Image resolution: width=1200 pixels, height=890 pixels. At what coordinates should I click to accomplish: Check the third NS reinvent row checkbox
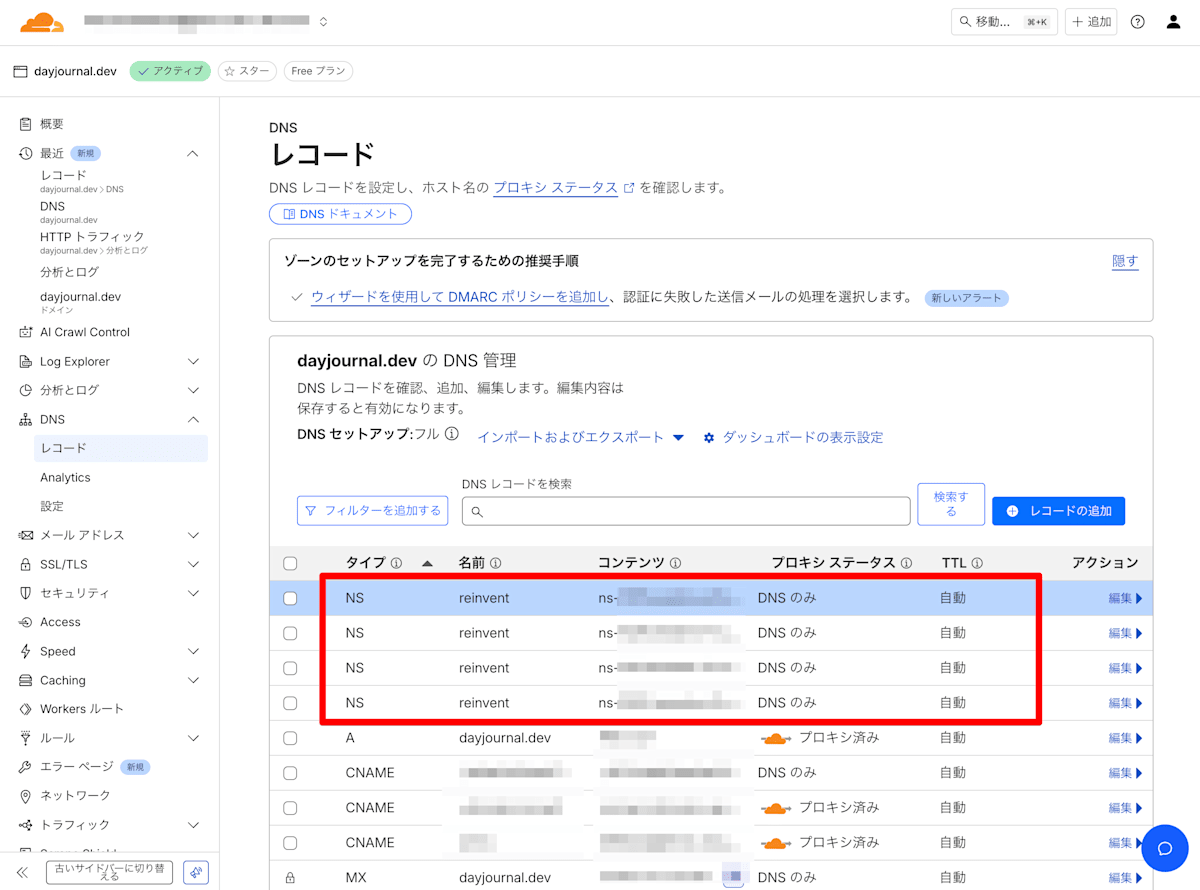(x=290, y=668)
